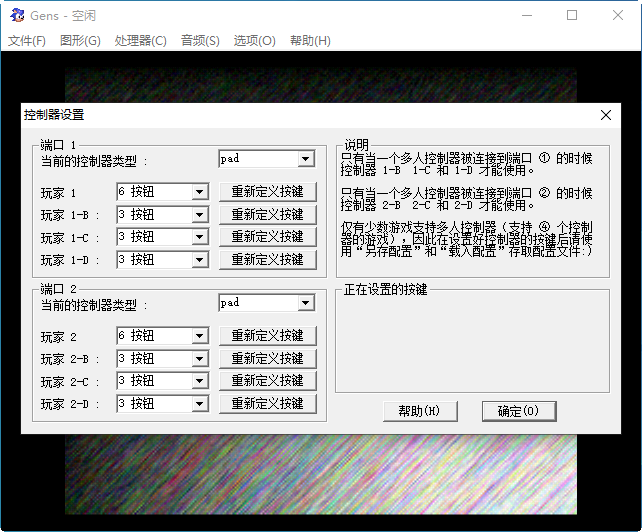Open the 图形(G) menu

point(80,41)
